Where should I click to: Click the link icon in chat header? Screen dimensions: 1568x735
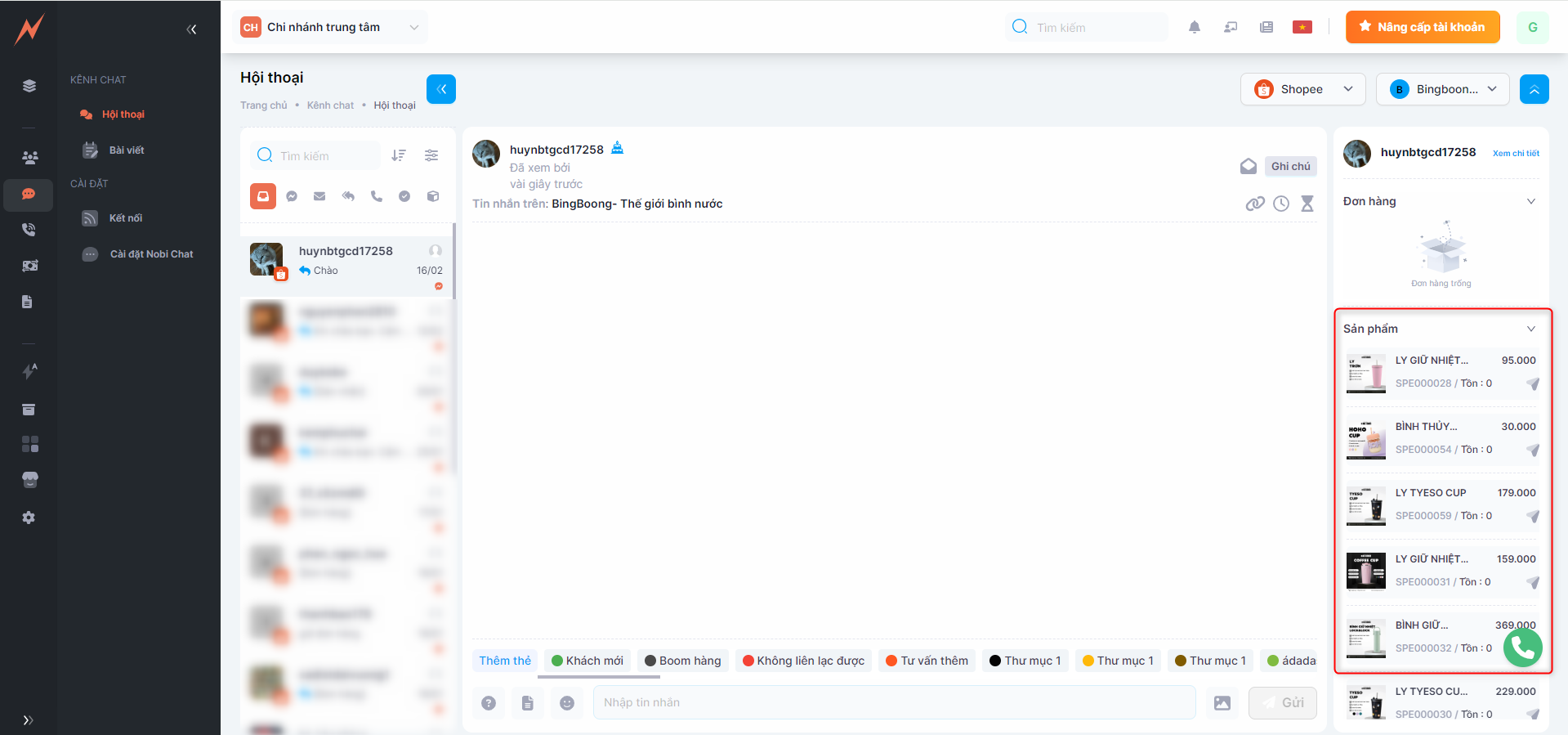1254,204
